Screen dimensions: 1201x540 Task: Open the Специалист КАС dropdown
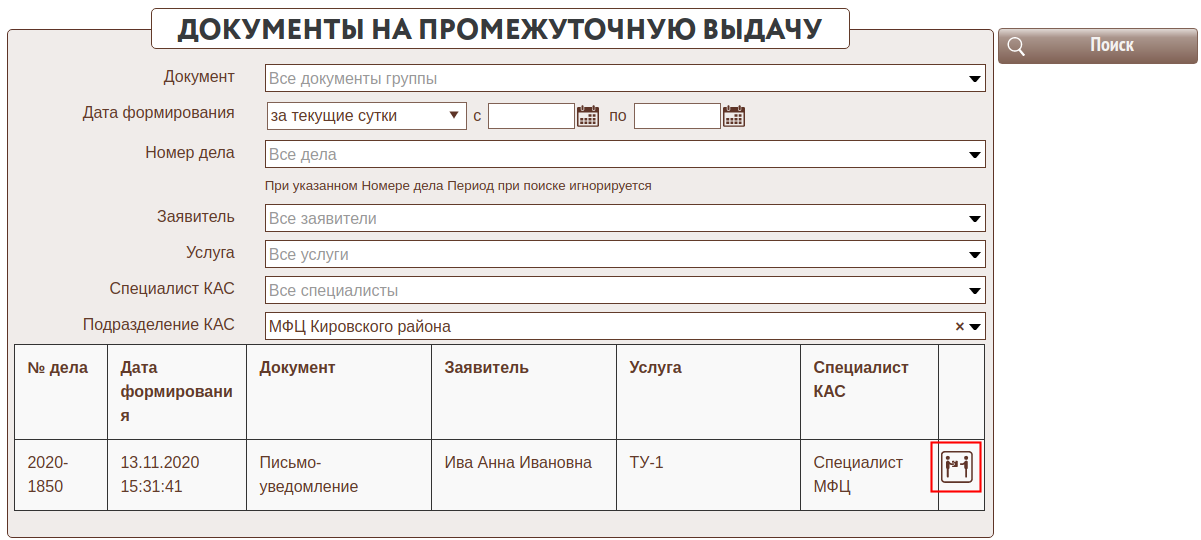click(975, 291)
